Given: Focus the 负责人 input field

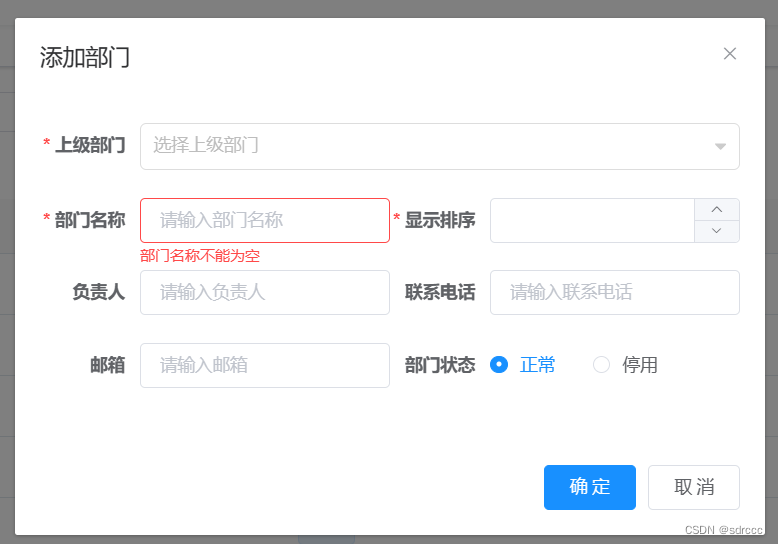Looking at the screenshot, I should (265, 292).
